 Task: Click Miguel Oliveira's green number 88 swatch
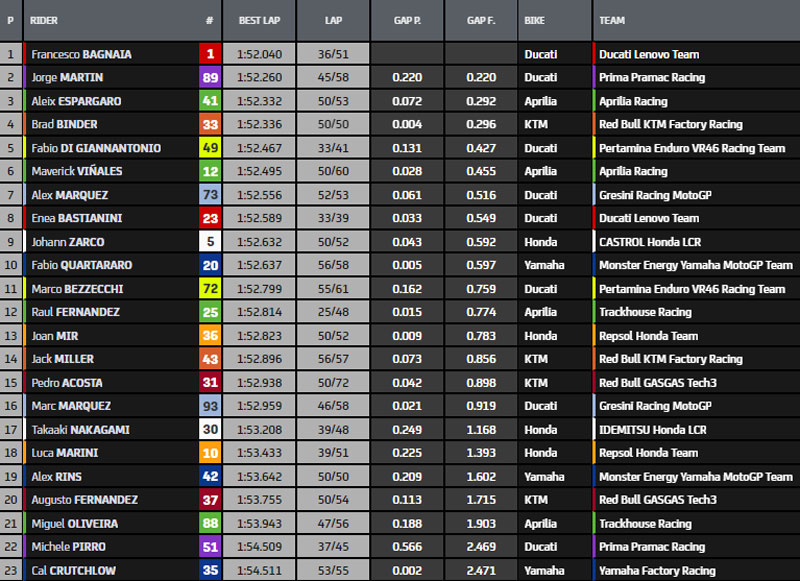coord(210,523)
